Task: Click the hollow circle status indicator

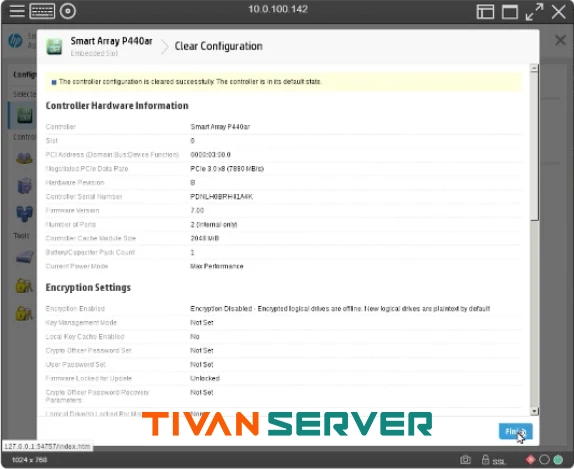Action: point(544,459)
